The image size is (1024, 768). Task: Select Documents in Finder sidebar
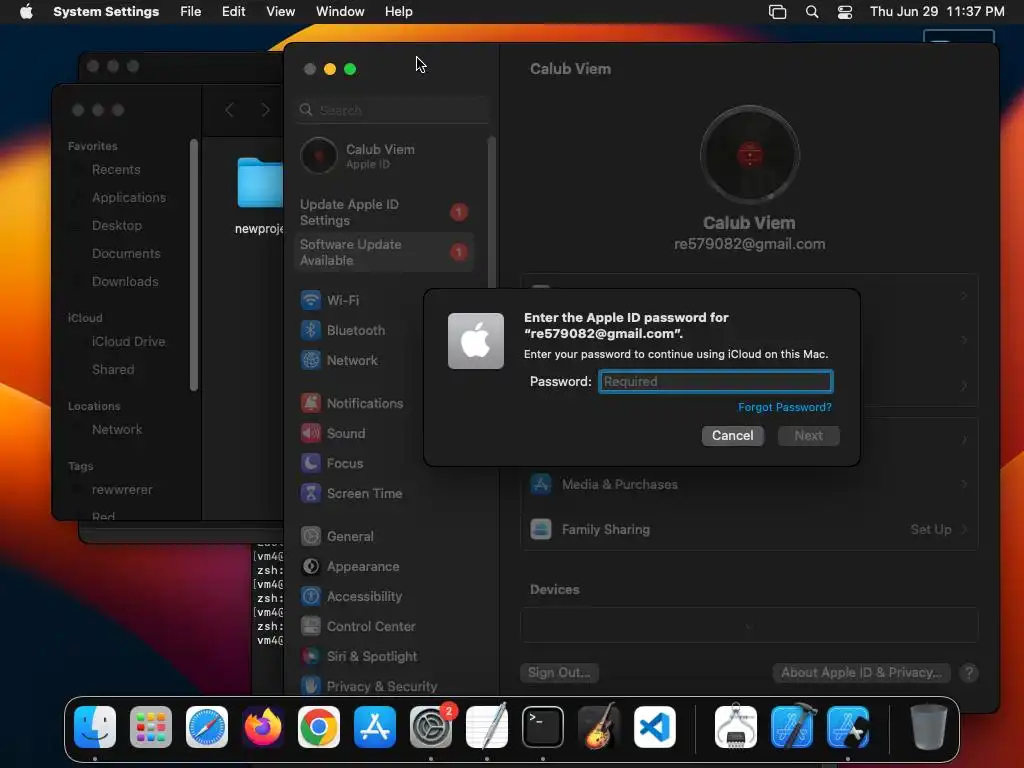click(126, 253)
